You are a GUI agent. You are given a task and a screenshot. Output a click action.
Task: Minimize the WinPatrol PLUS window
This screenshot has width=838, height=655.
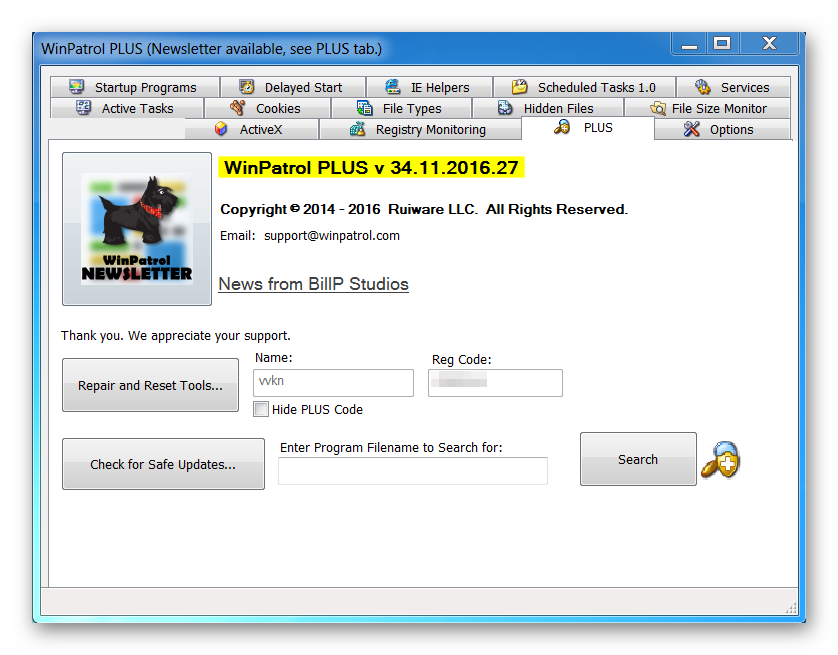(x=689, y=44)
